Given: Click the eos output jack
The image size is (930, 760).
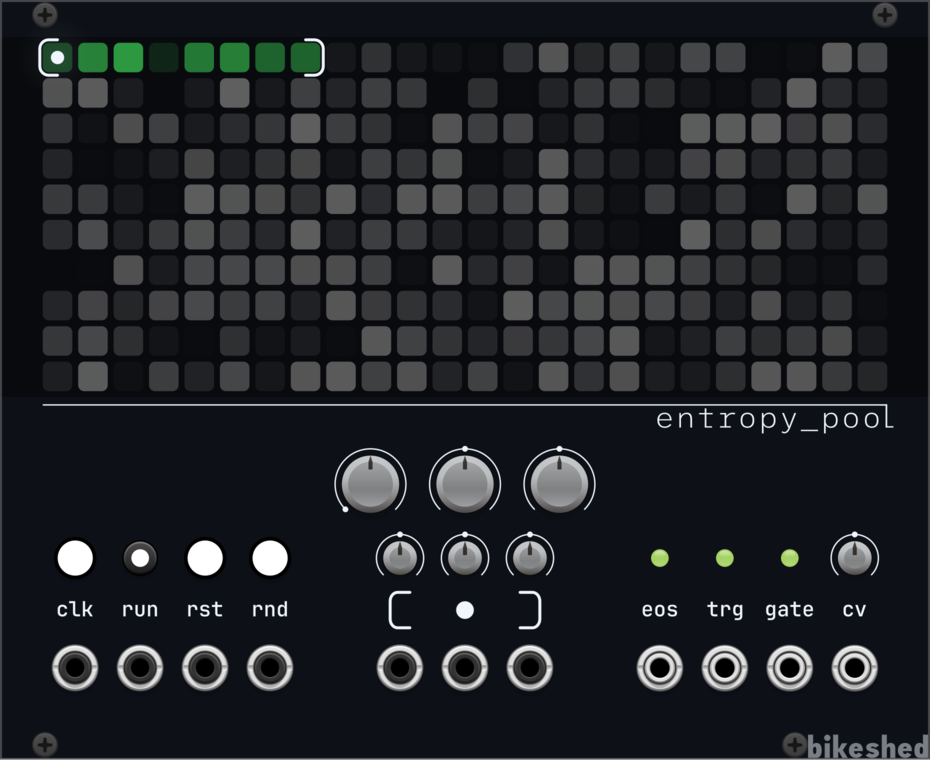Looking at the screenshot, I should [x=660, y=667].
